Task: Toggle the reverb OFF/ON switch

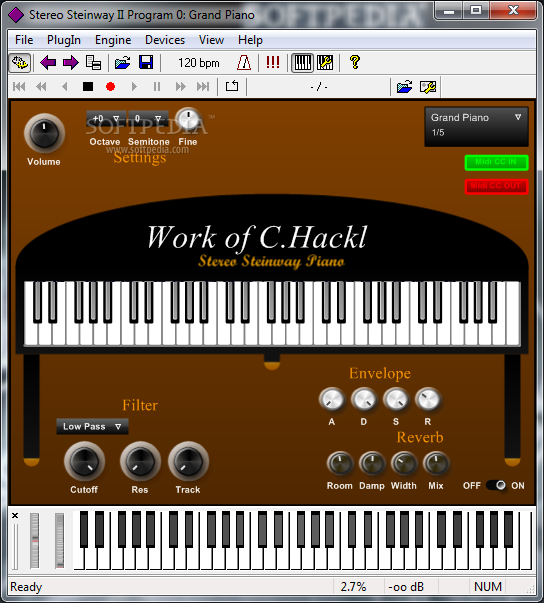Action: [x=496, y=485]
